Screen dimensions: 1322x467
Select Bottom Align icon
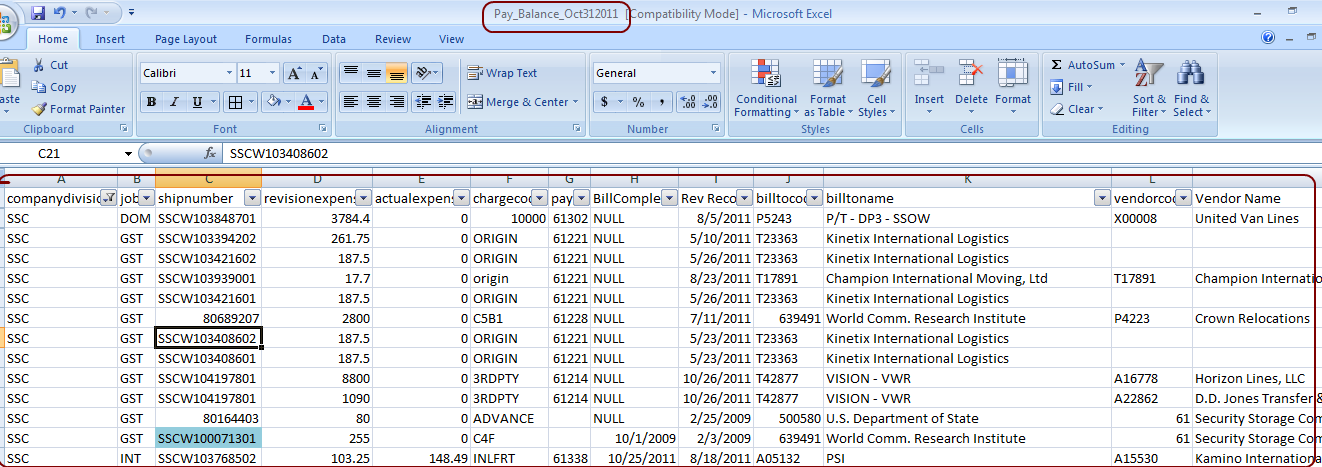[x=396, y=73]
